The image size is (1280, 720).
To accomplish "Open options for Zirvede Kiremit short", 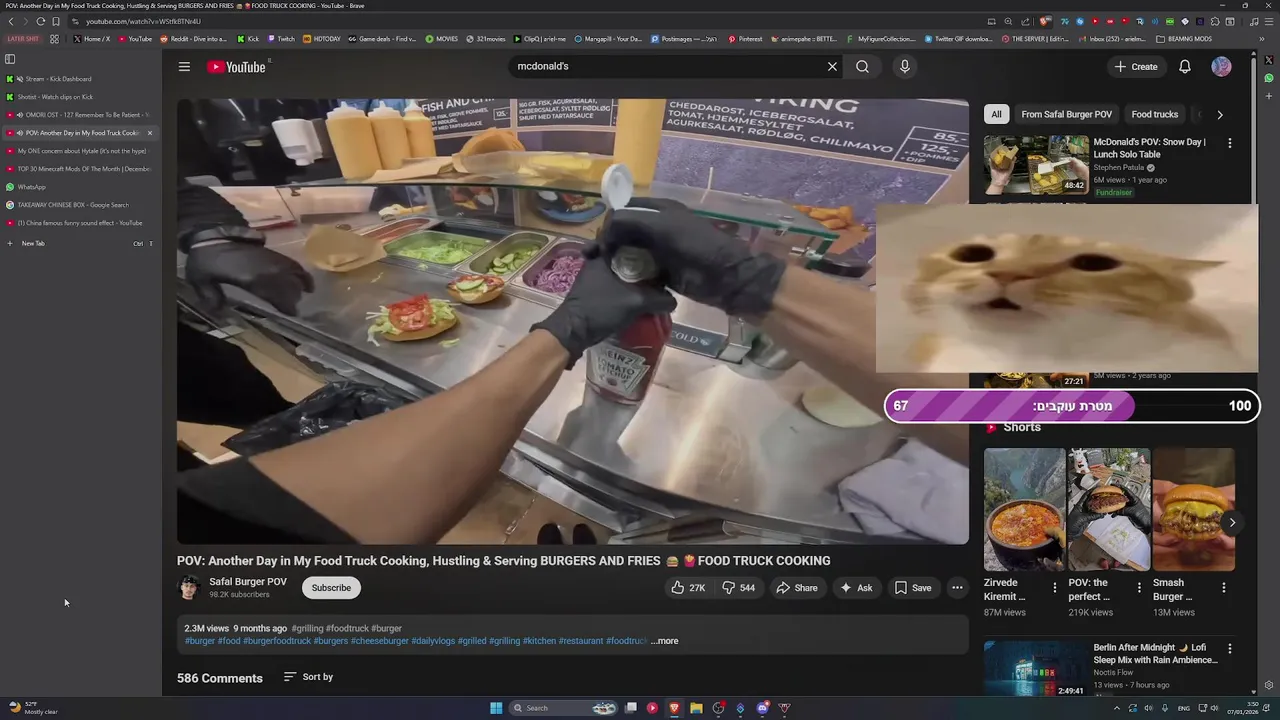I will [1054, 588].
